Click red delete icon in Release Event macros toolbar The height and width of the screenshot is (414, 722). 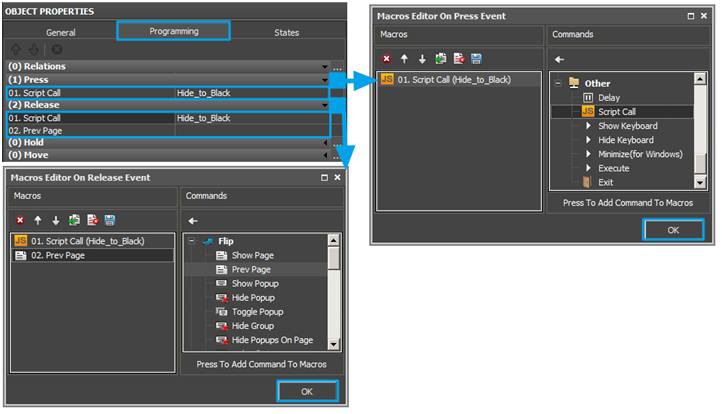[x=20, y=220]
